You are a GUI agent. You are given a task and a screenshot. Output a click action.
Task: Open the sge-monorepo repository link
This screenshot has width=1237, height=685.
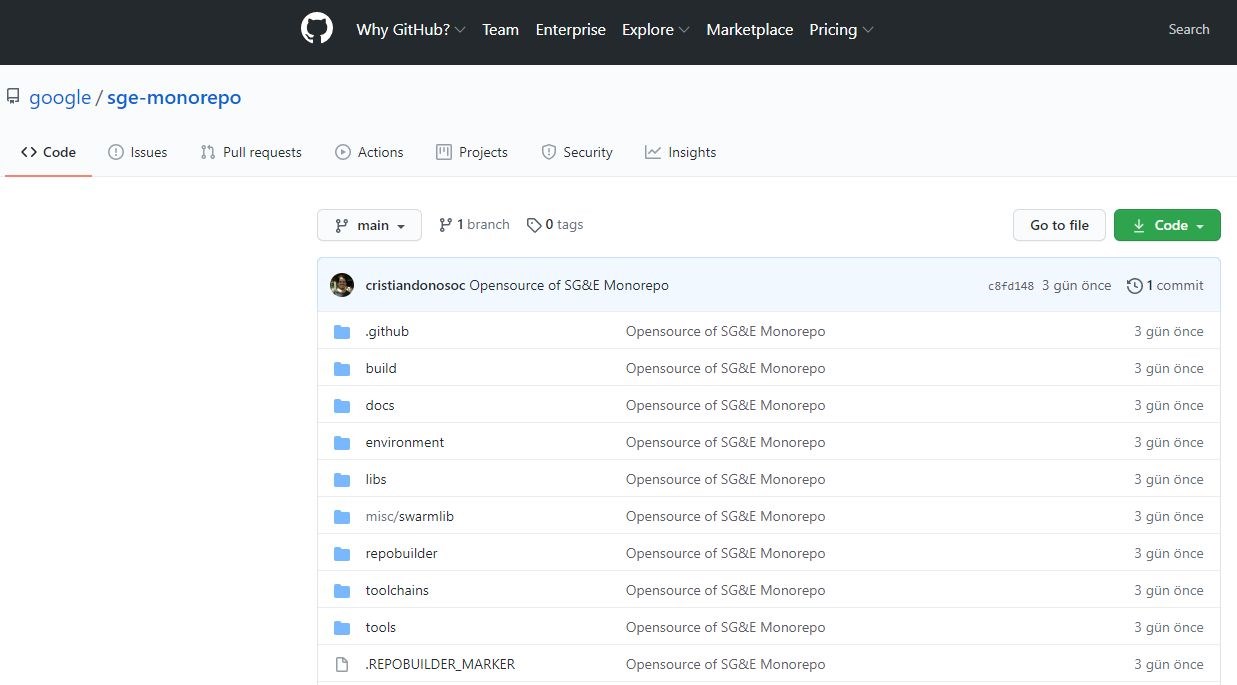pos(174,98)
